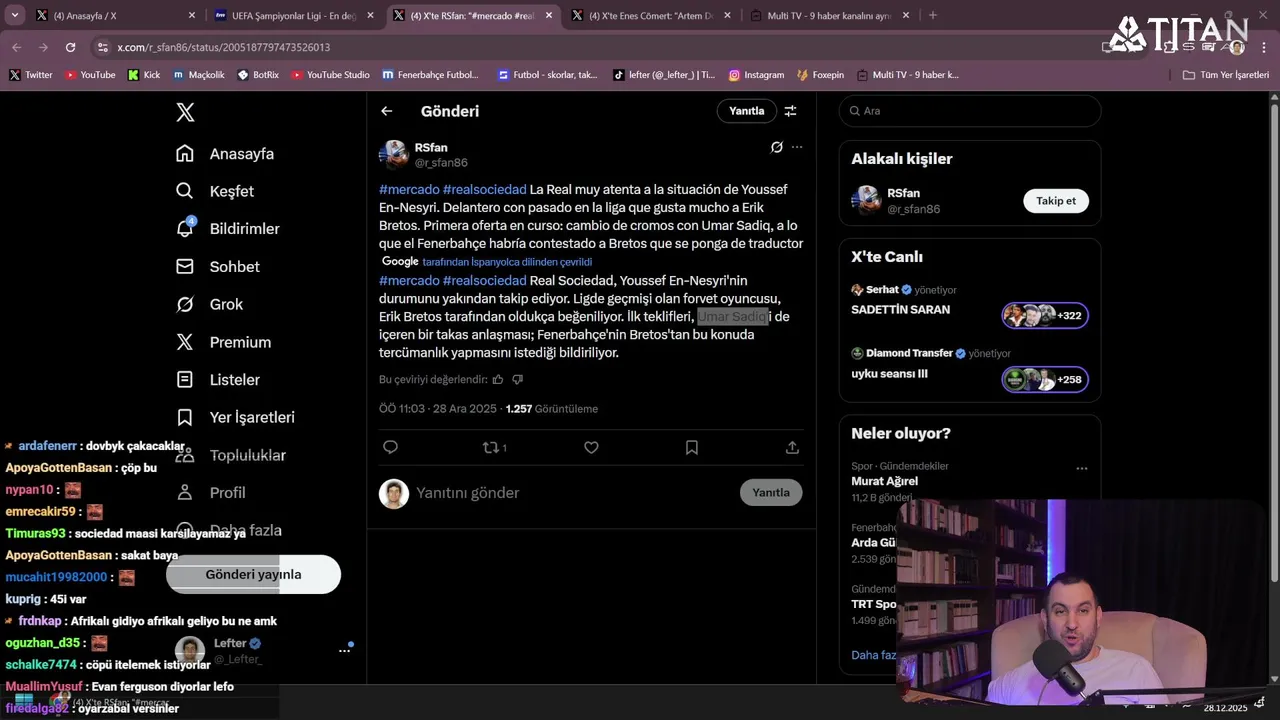
Task: Click Takip et for RSfan
Action: [x=1055, y=201]
